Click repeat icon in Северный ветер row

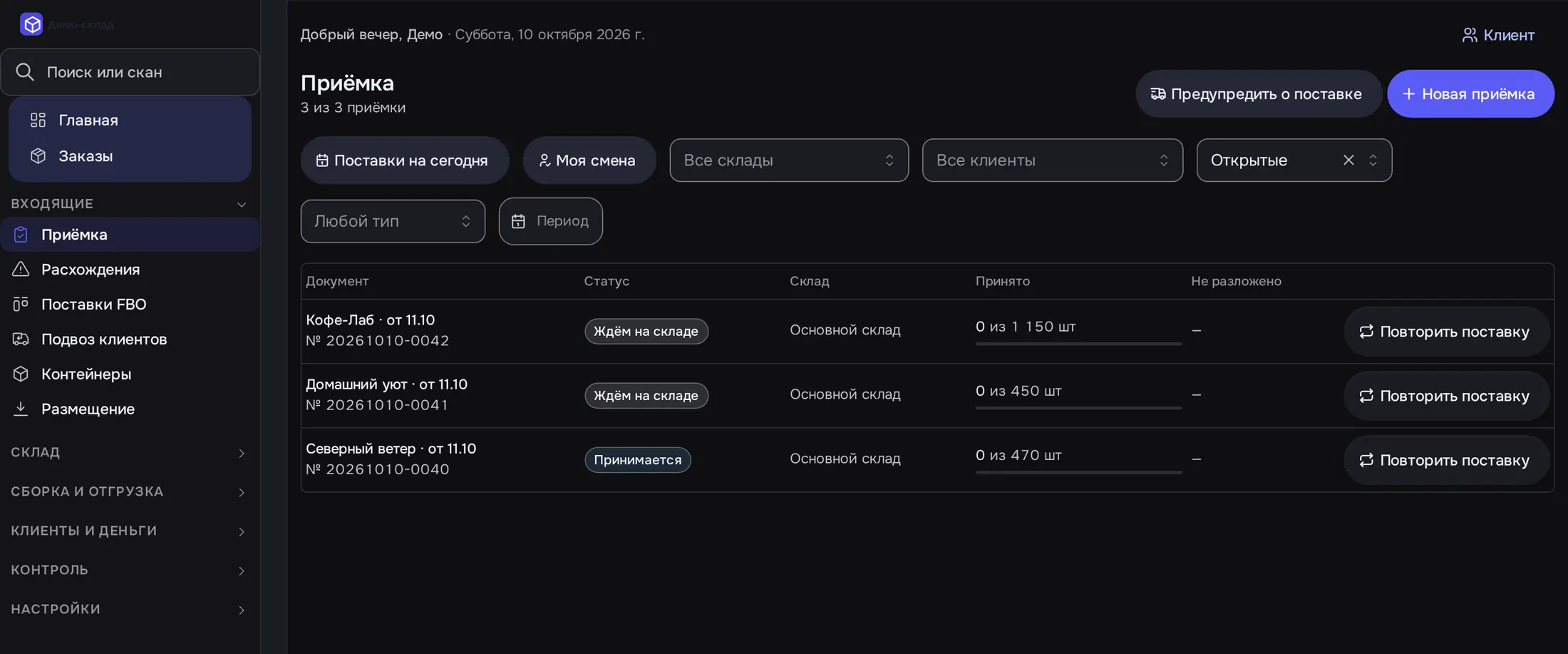coord(1366,460)
